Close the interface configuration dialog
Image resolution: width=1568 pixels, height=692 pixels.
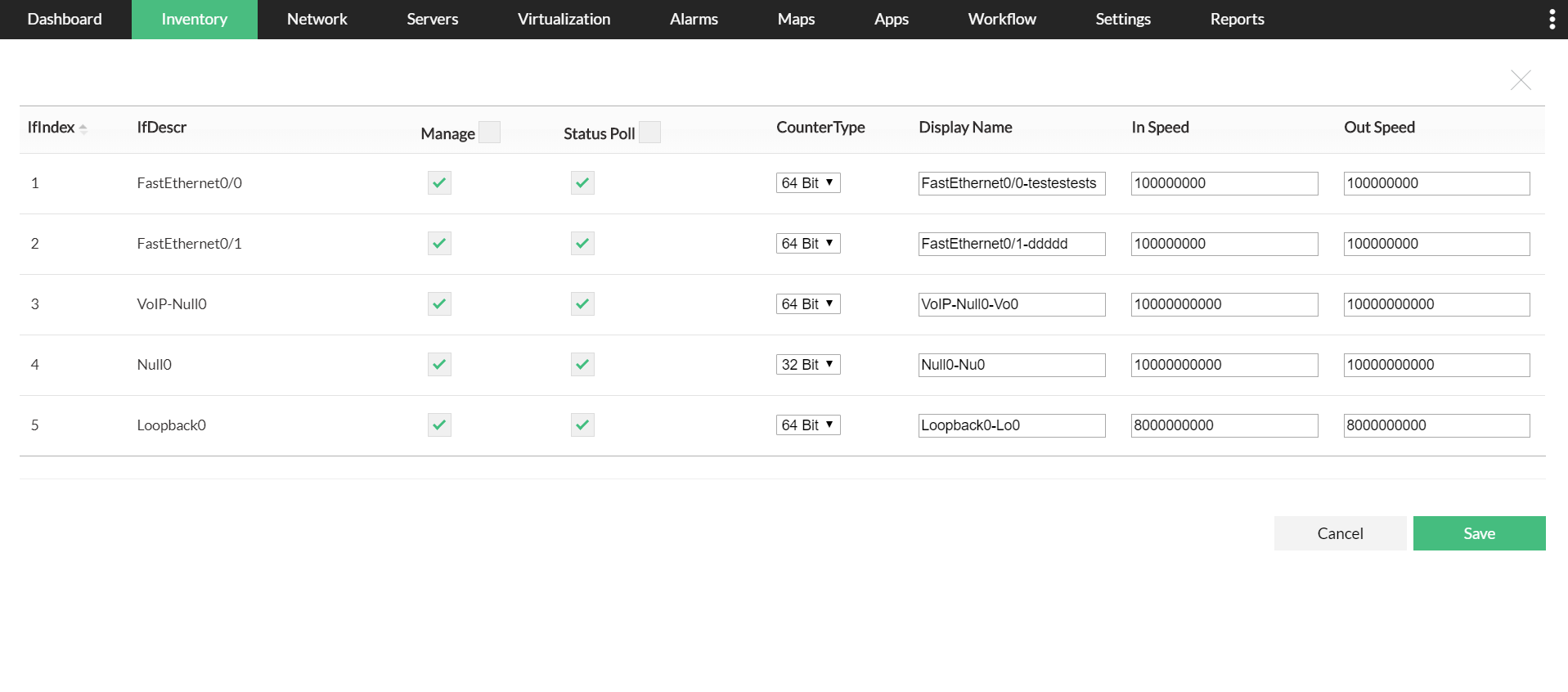click(x=1520, y=80)
